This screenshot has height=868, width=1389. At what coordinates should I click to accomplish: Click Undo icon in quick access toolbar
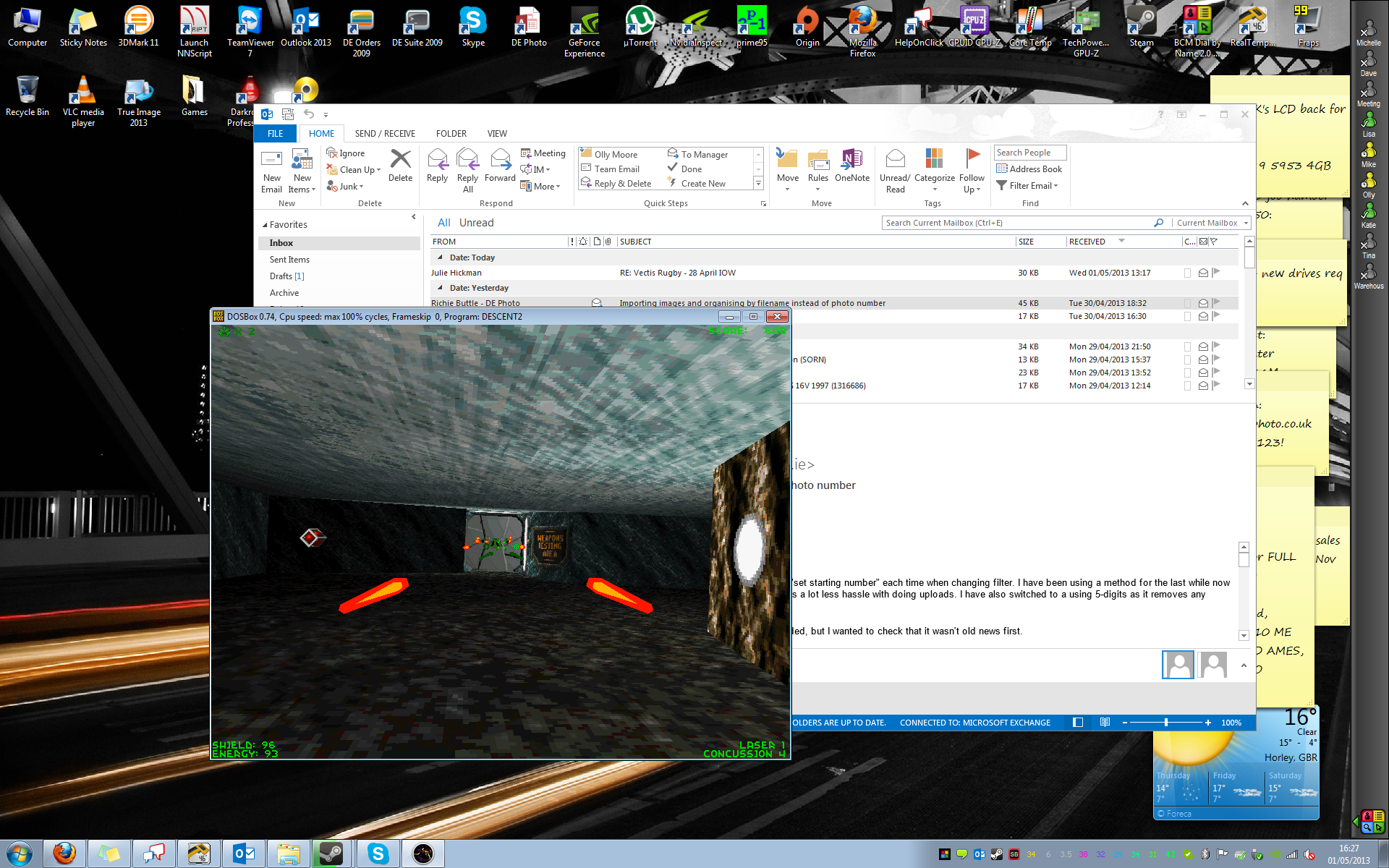309,114
